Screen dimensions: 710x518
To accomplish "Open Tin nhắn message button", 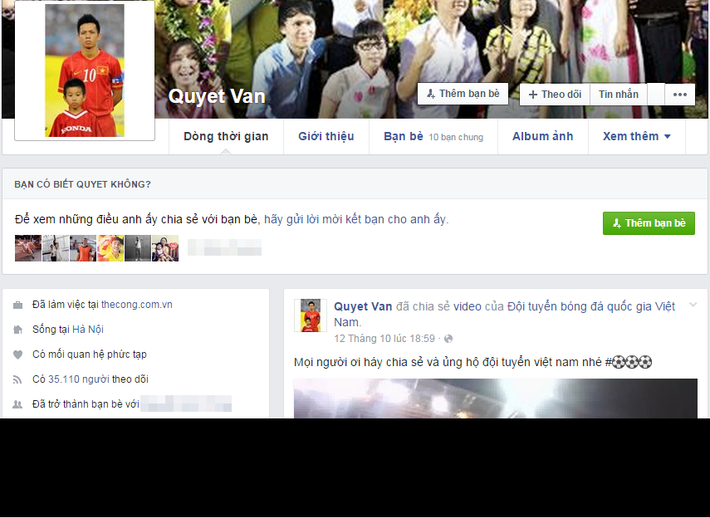I will (x=619, y=95).
